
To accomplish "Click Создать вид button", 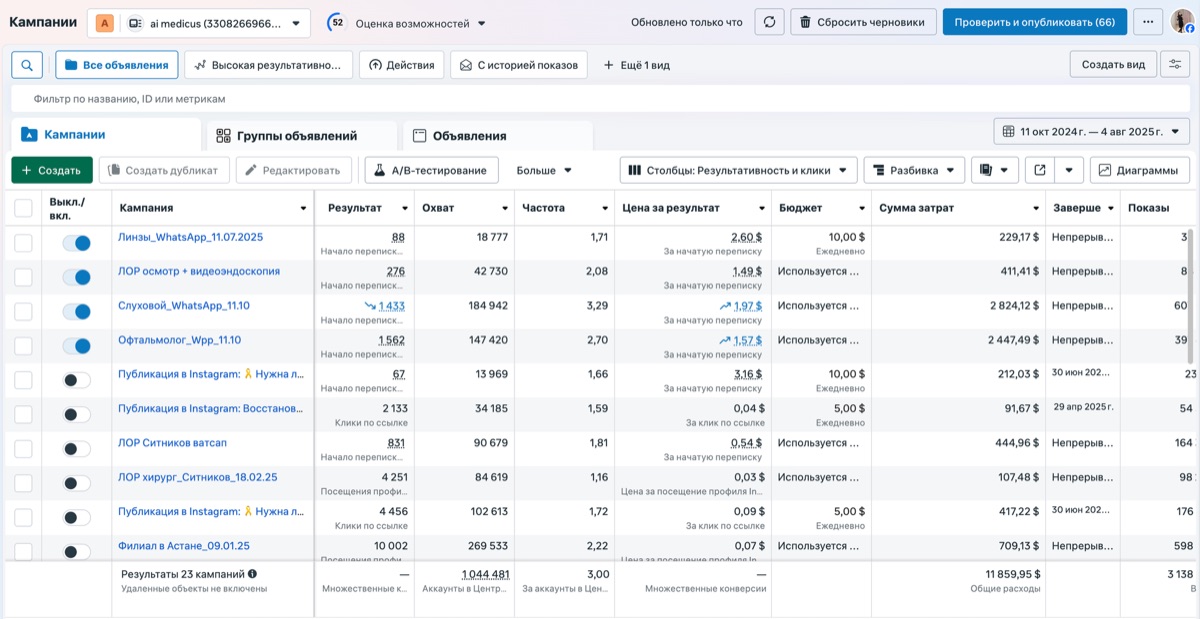I will [1113, 65].
